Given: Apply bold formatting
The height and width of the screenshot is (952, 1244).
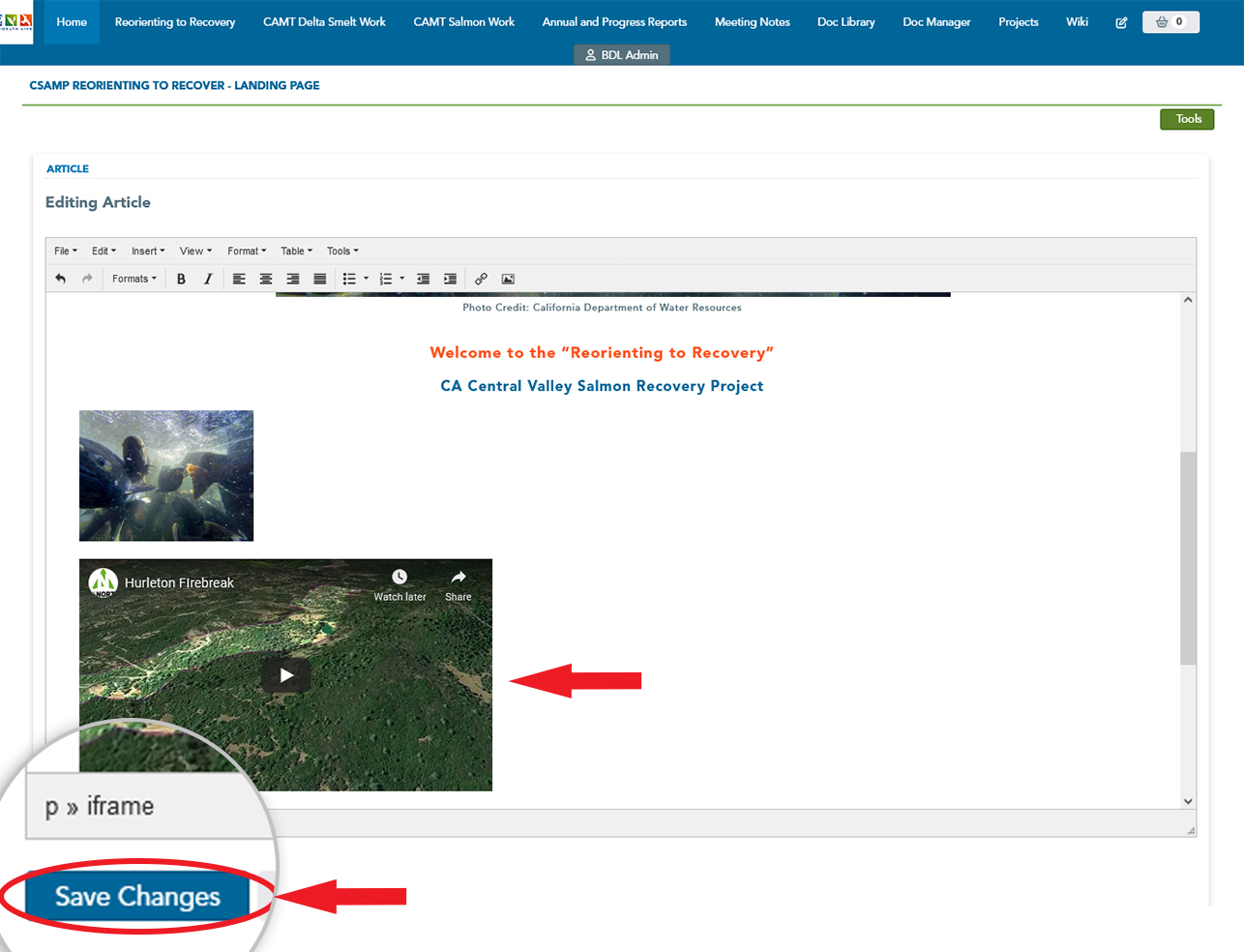Looking at the screenshot, I should click(x=181, y=279).
